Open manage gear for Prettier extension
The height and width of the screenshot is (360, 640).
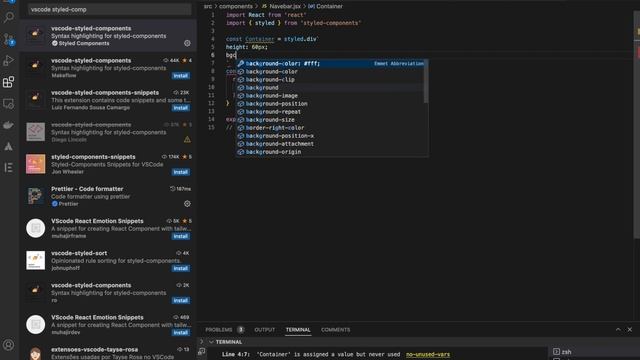coord(187,204)
